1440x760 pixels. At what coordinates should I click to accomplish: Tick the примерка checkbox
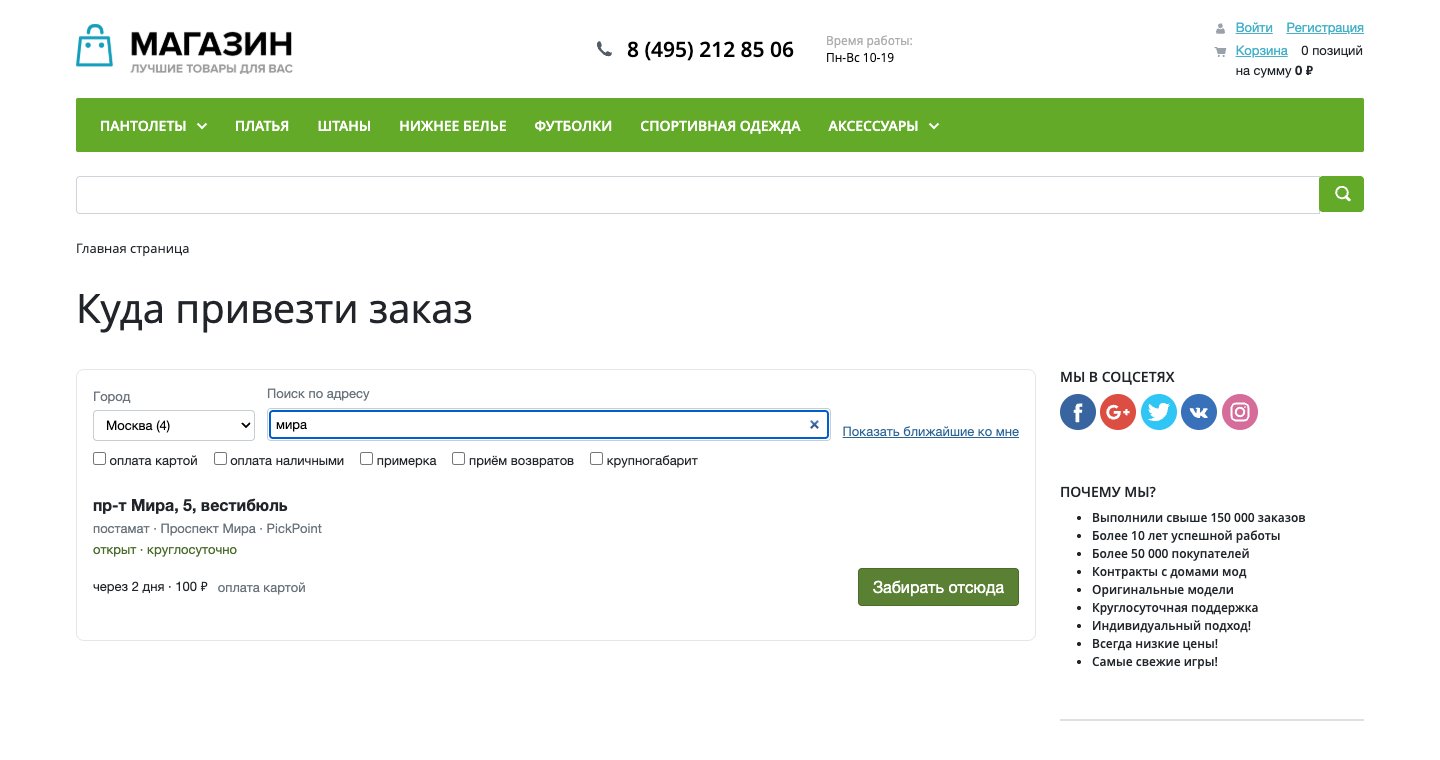click(367, 459)
